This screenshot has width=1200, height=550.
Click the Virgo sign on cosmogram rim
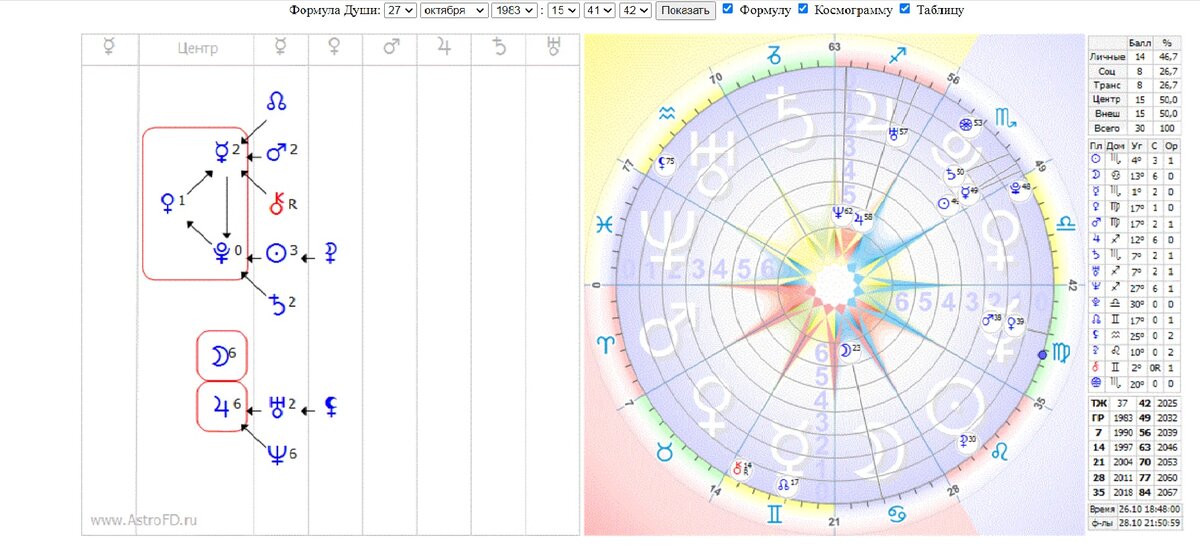tap(1060, 352)
